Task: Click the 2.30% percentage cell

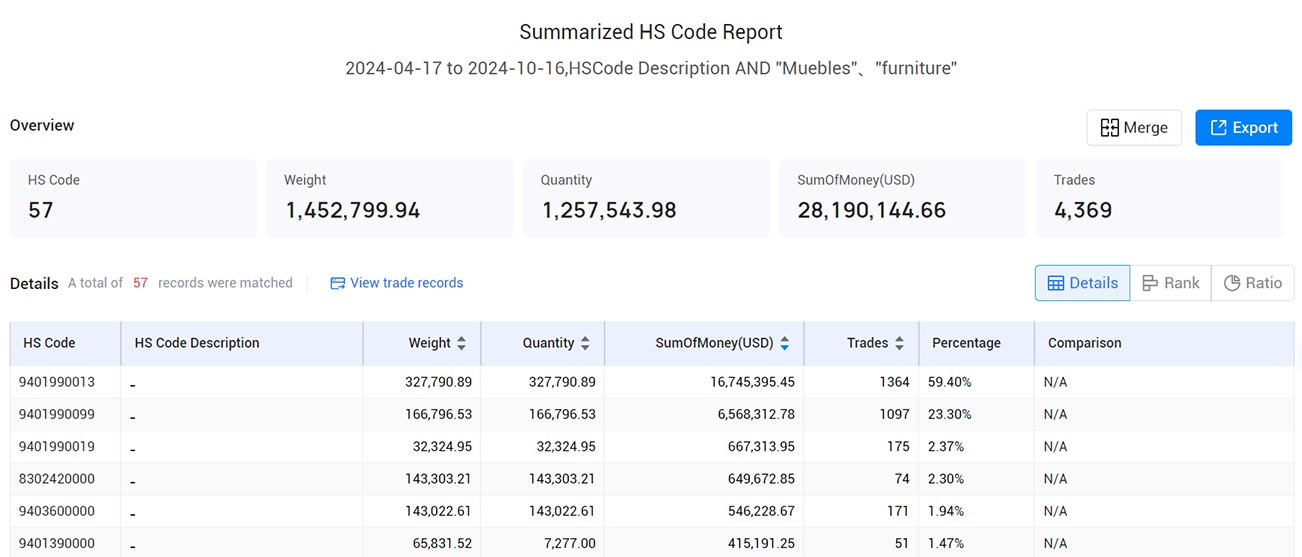Action: [x=976, y=479]
